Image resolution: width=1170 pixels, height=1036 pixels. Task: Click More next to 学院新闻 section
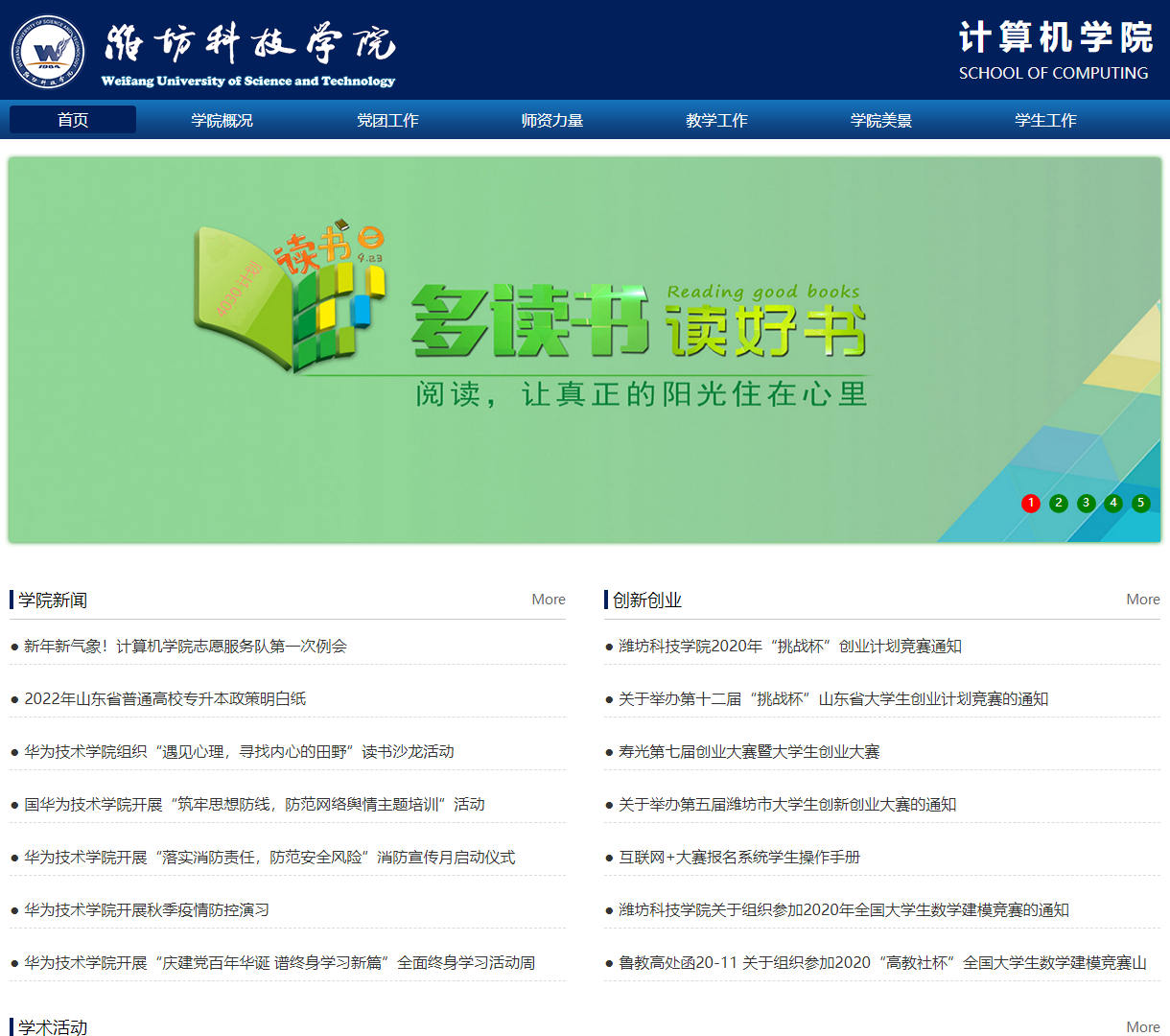pyautogui.click(x=548, y=599)
